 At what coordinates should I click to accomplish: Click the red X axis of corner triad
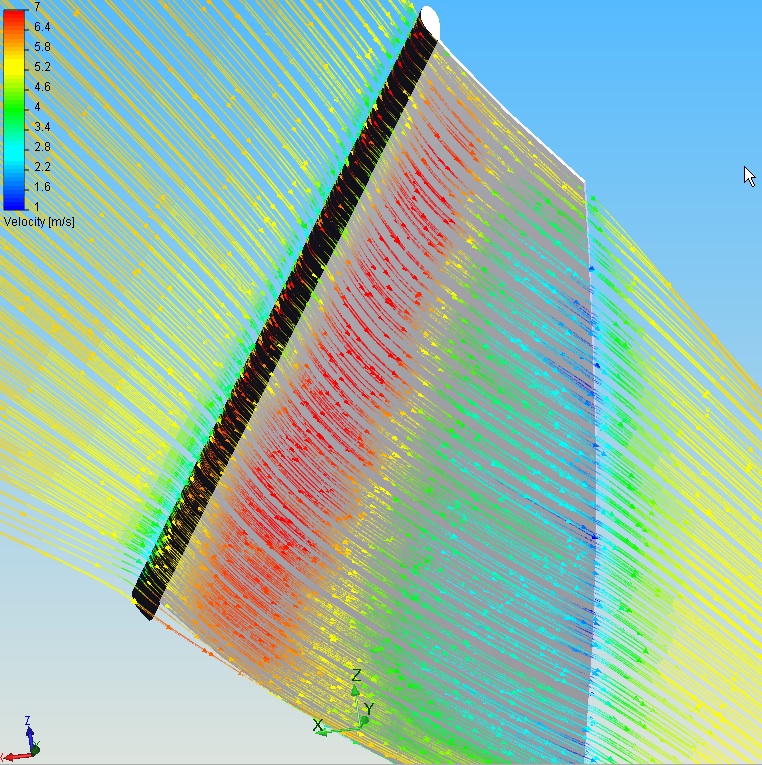14,754
